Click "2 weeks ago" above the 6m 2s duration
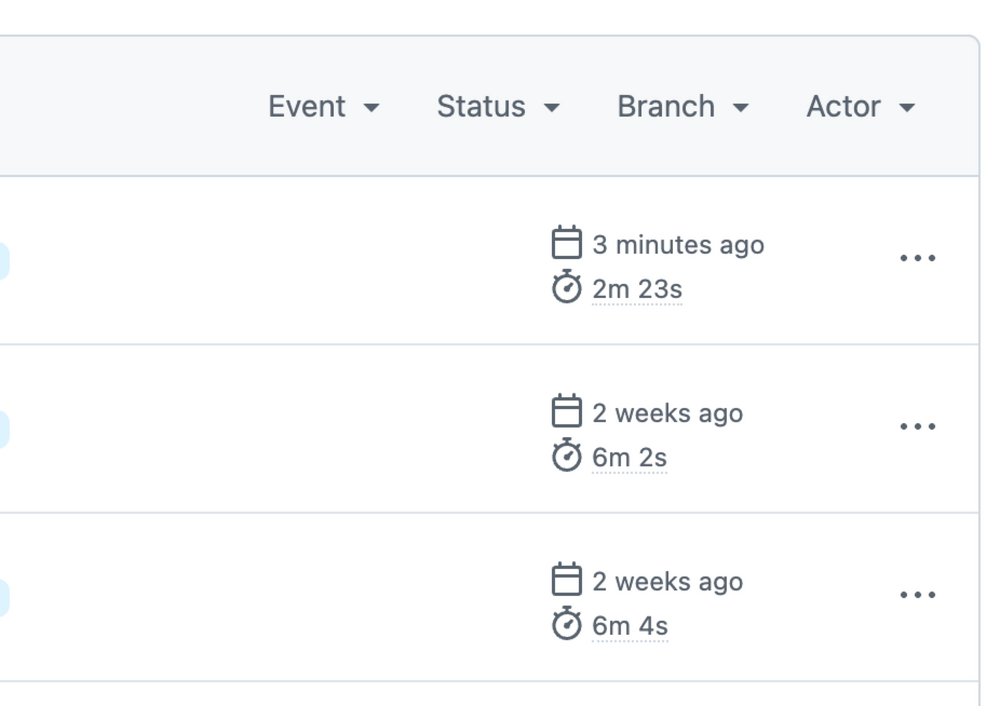Viewport: 1000px width, 706px height. [667, 413]
